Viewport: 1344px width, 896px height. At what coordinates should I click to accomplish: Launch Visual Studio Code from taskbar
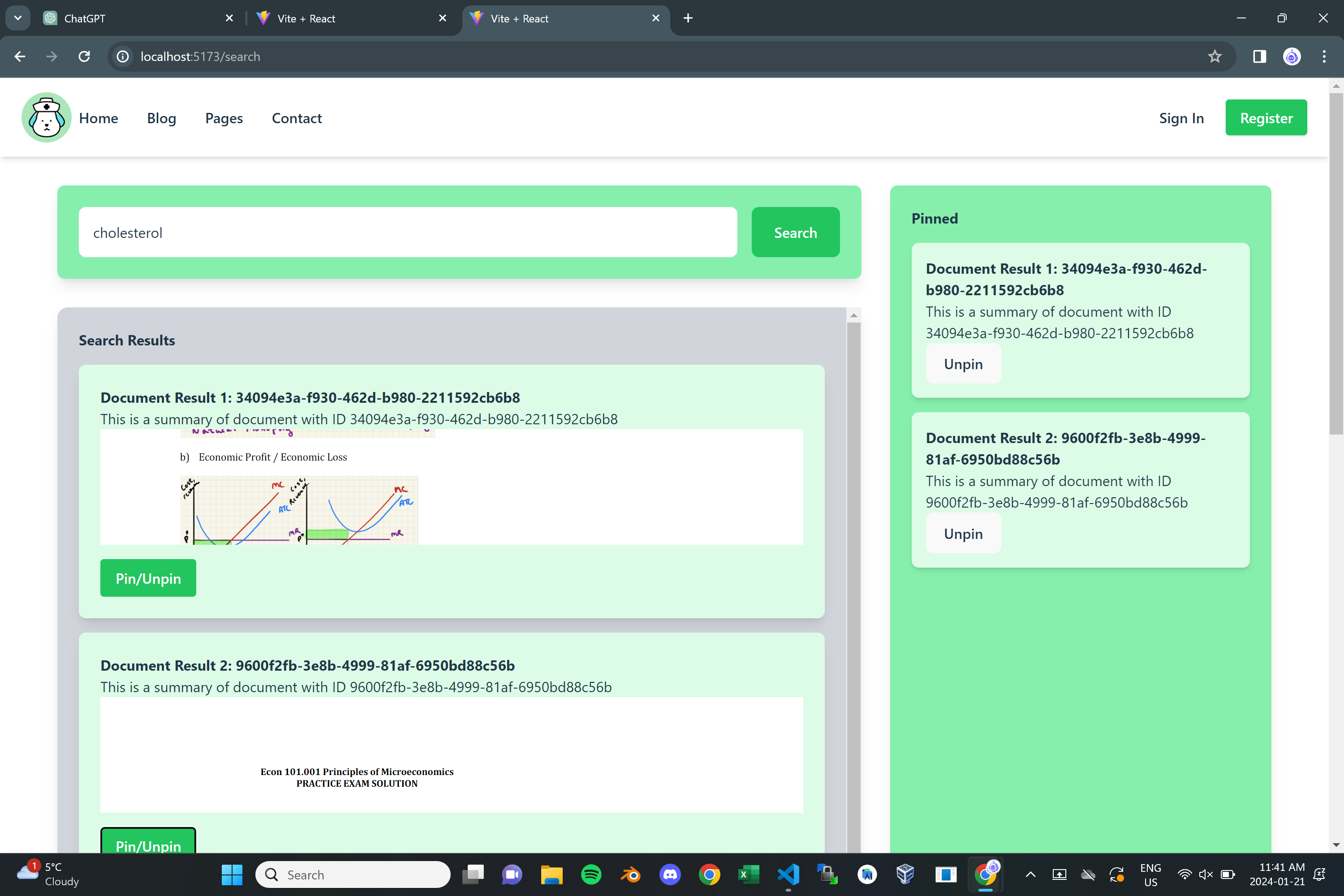(788, 874)
